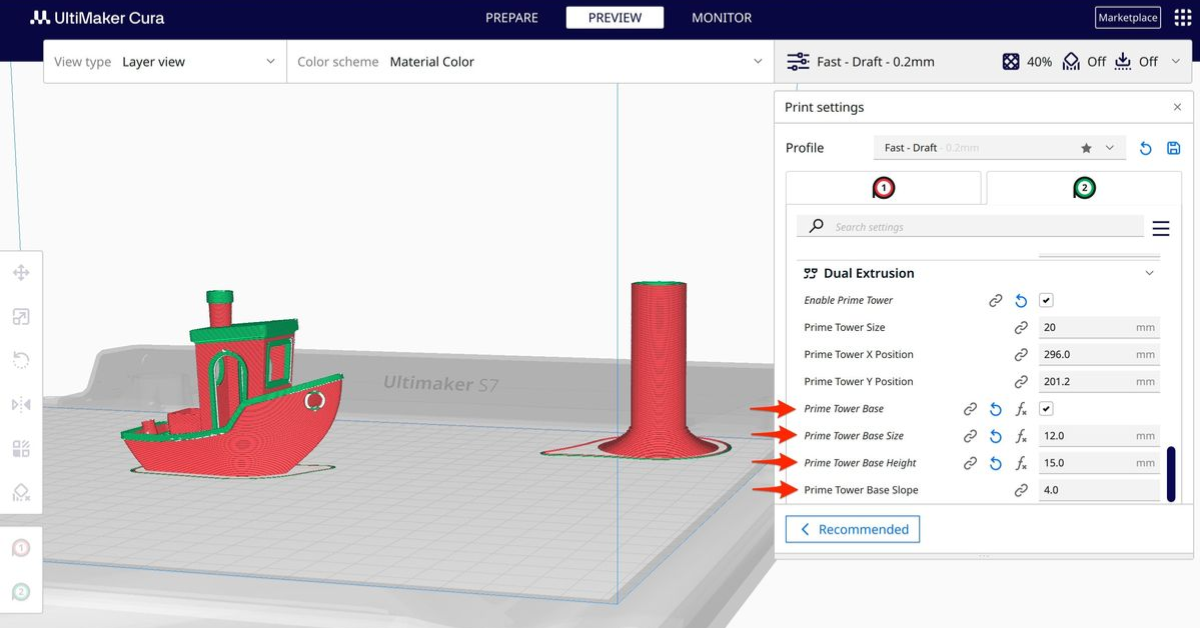Switch to the MONITOR tab

pos(720,17)
